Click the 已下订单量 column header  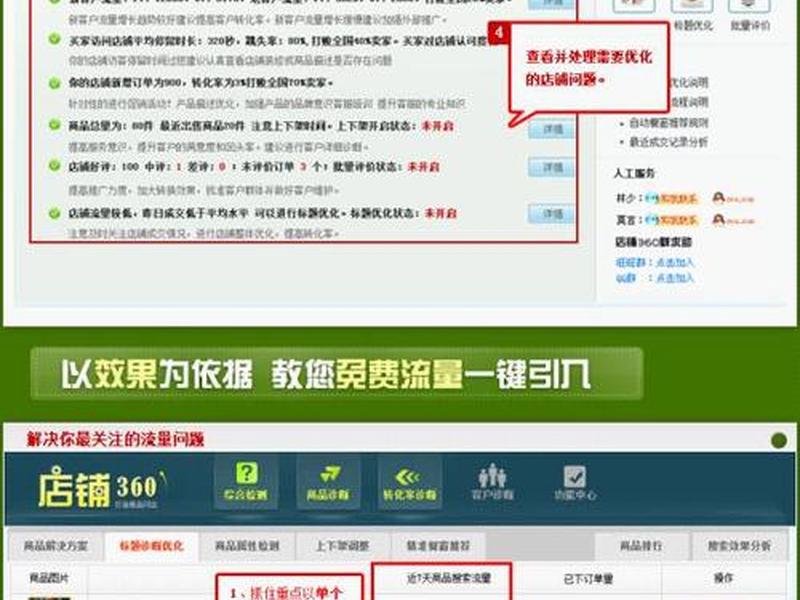coord(588,579)
